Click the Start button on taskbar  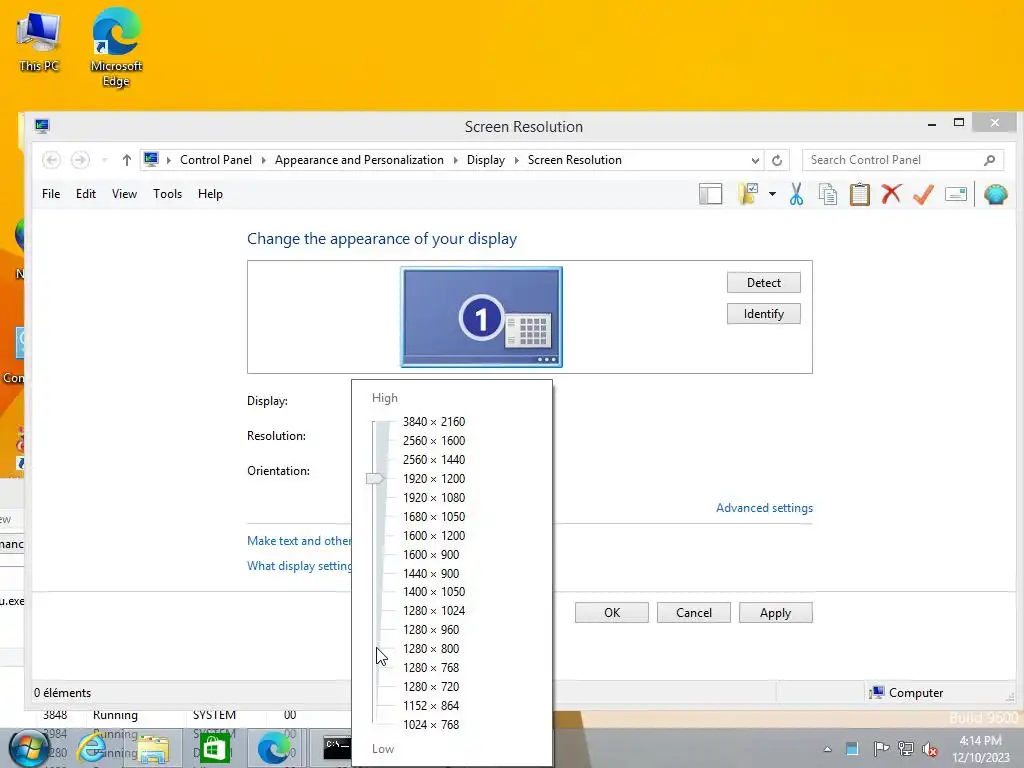click(29, 748)
